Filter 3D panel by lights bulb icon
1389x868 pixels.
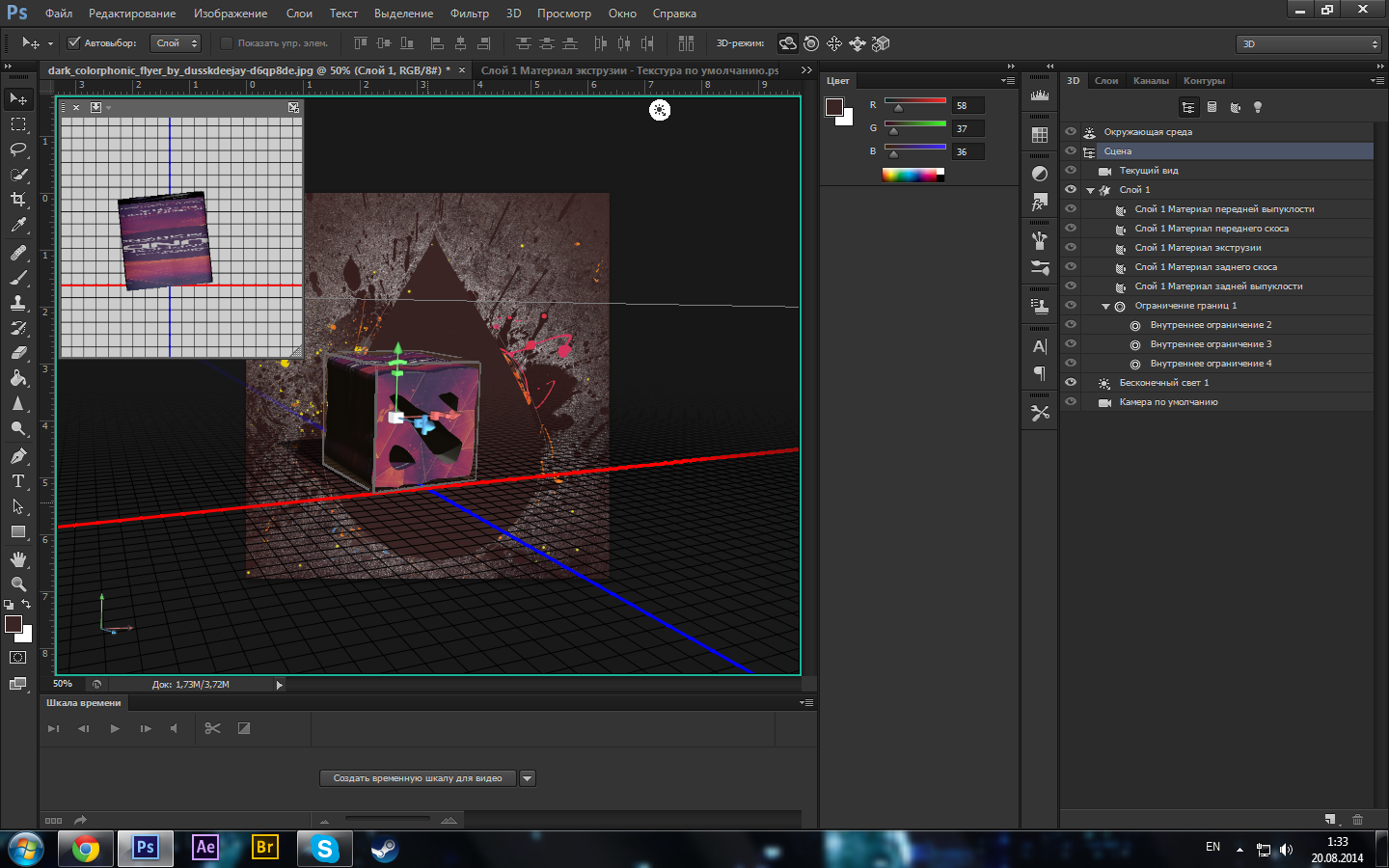pyautogui.click(x=1258, y=107)
